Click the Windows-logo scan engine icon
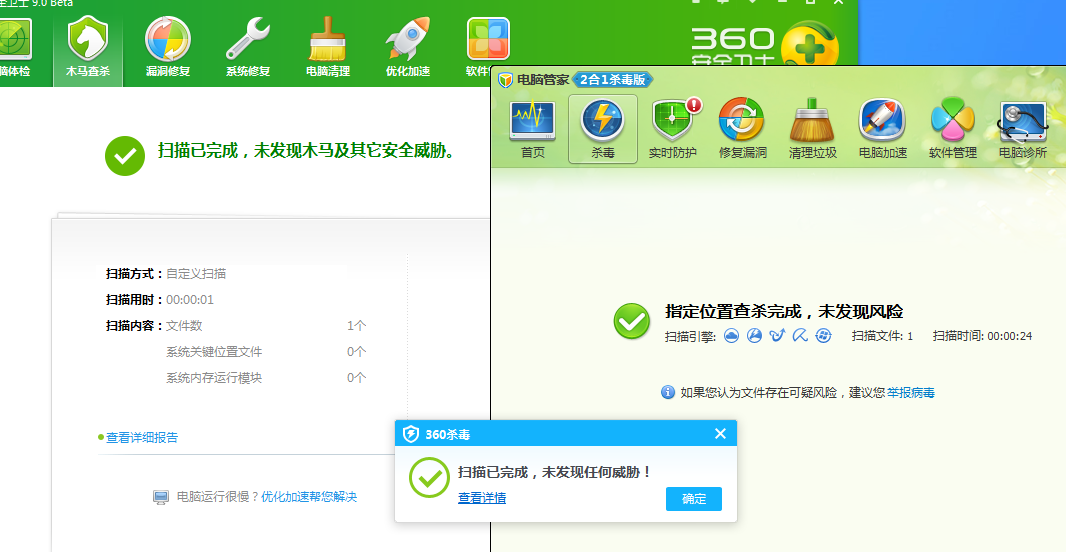Screen dimensions: 1066x552 pyautogui.click(x=823, y=335)
